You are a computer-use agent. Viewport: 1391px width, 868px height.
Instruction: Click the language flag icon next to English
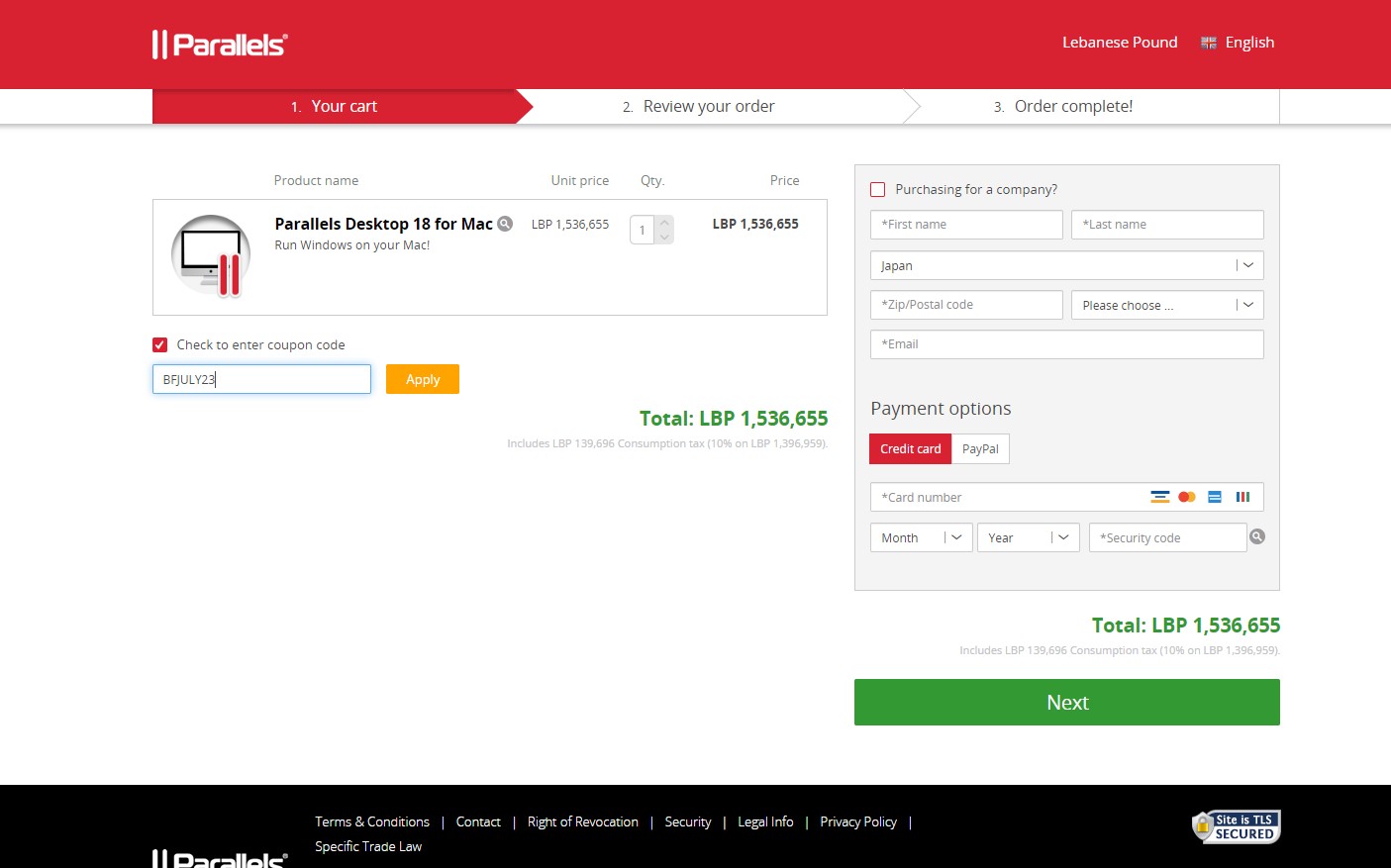1209,43
